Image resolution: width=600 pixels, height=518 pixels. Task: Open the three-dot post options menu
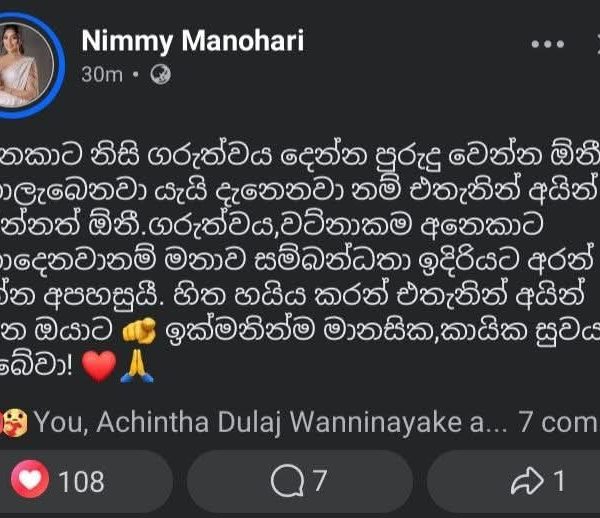point(548,46)
